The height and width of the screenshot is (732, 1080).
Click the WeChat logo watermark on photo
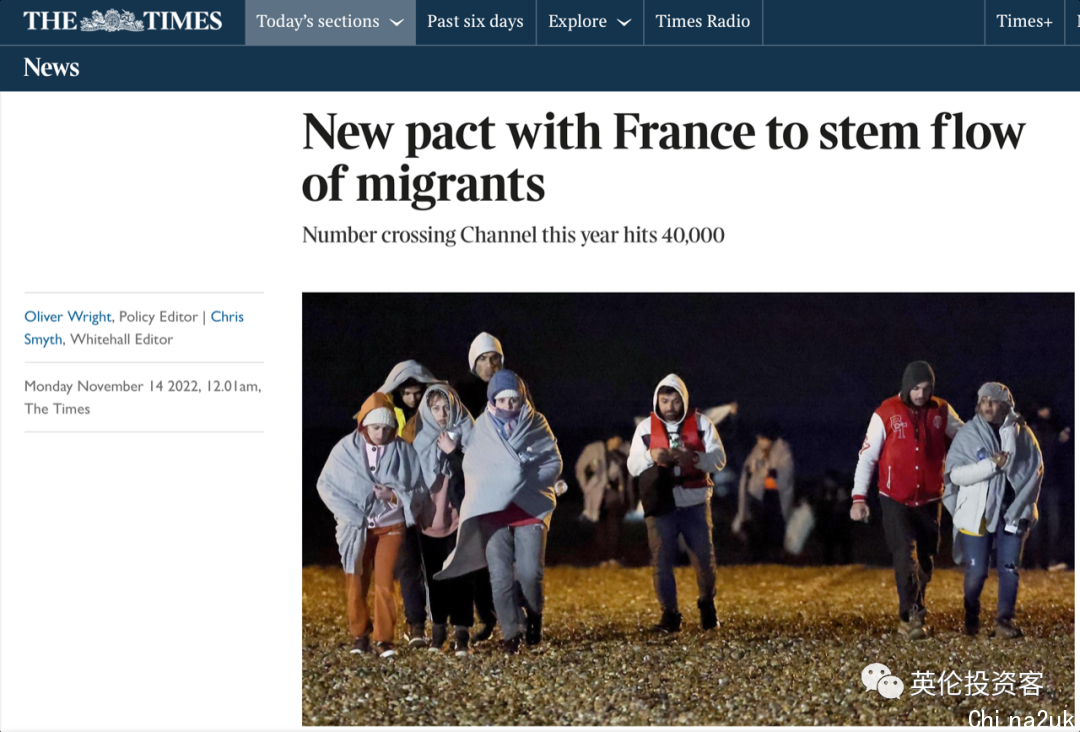[882, 682]
